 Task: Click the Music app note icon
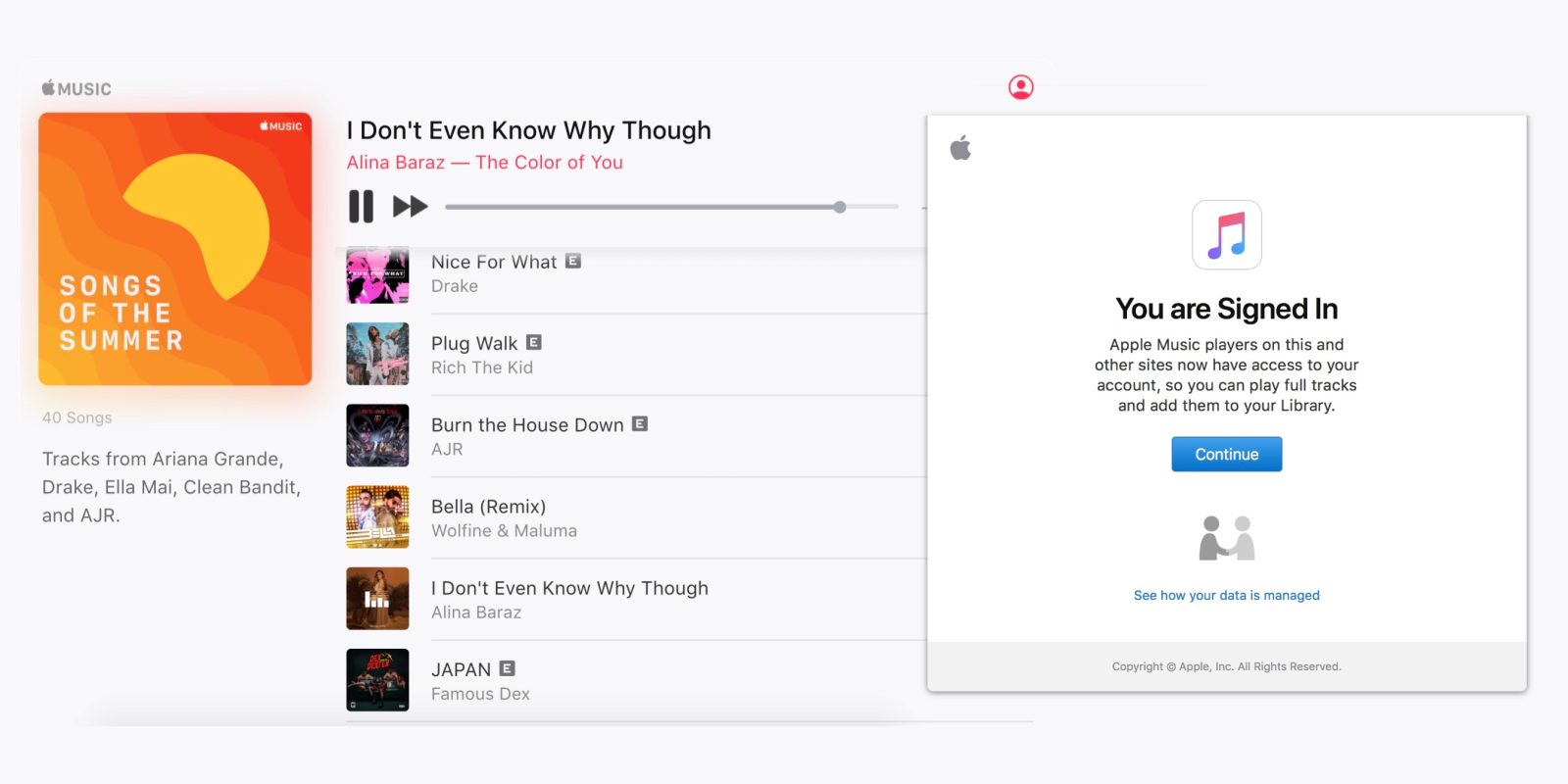point(1226,235)
